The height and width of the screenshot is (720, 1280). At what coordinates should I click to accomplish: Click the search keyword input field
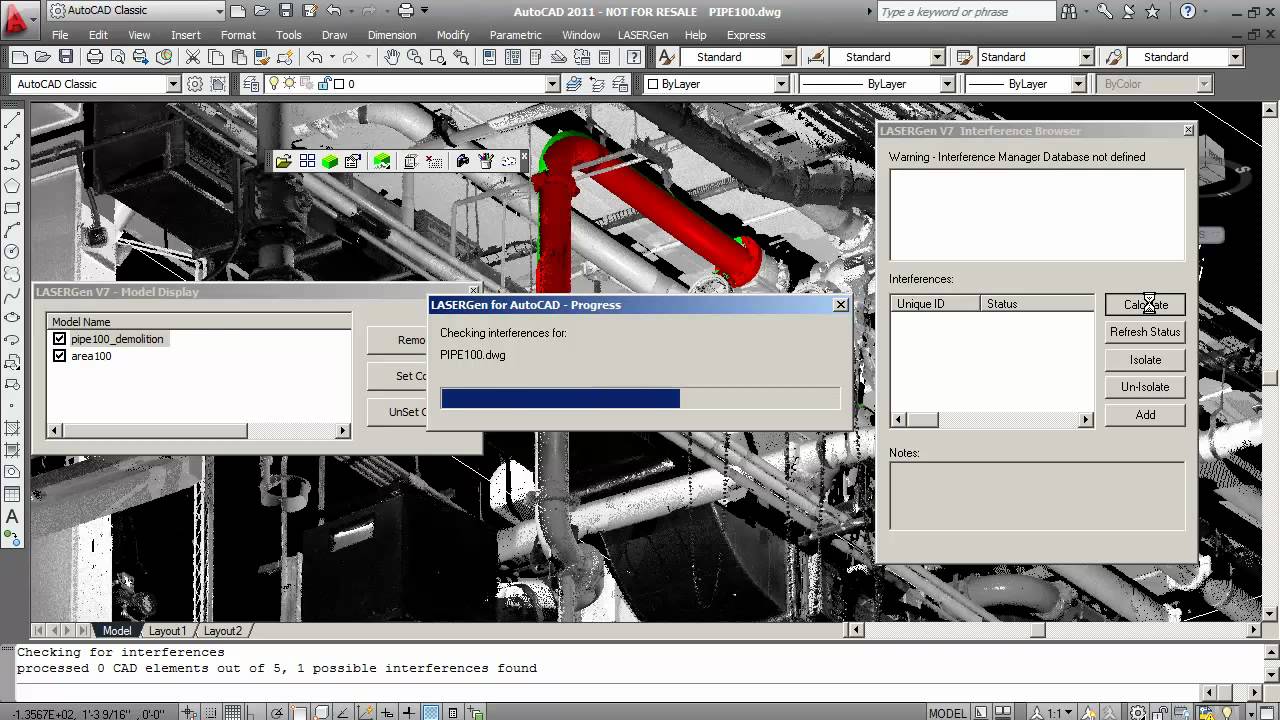966,12
